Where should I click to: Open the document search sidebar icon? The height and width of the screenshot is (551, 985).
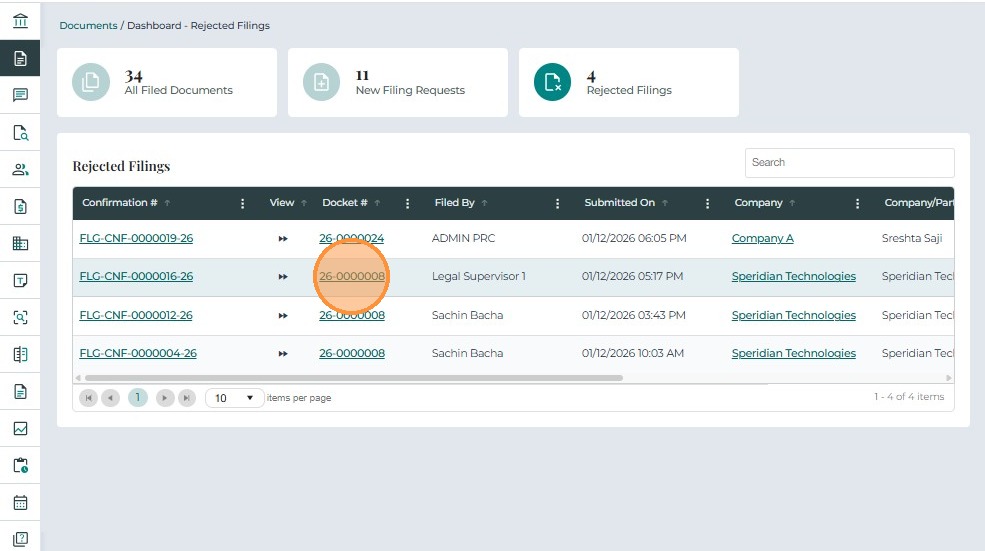pos(20,133)
